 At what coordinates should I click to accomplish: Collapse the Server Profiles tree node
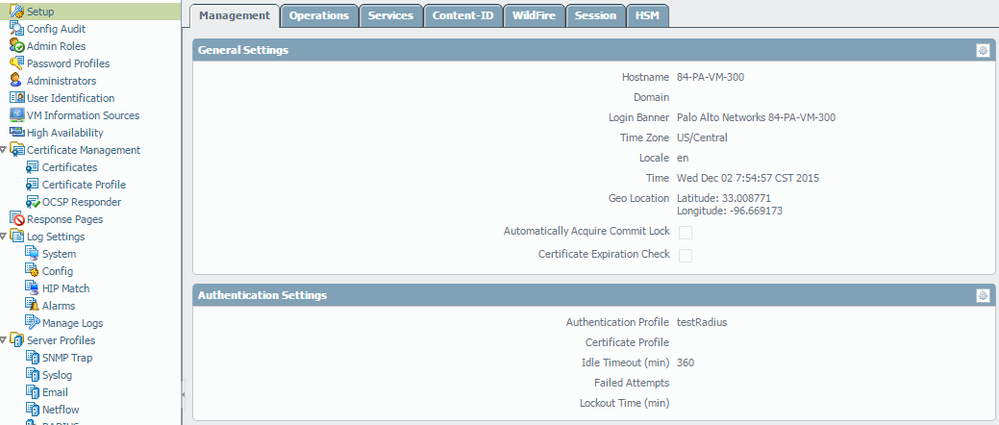point(4,341)
